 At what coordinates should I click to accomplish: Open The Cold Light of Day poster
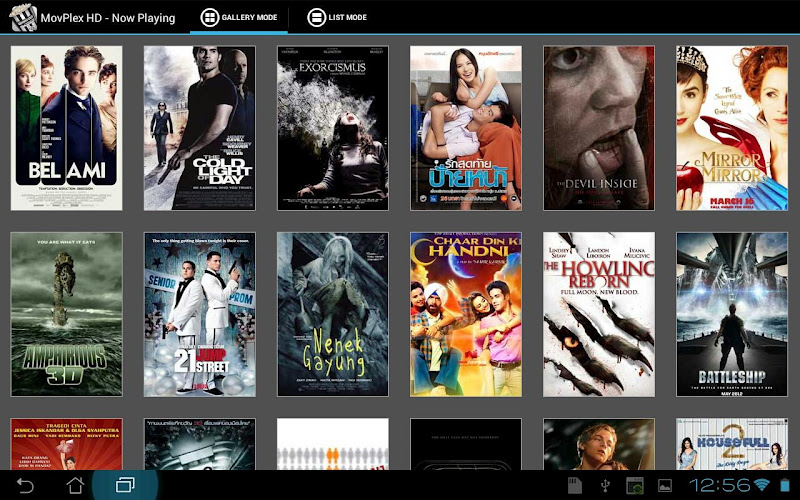coord(199,128)
